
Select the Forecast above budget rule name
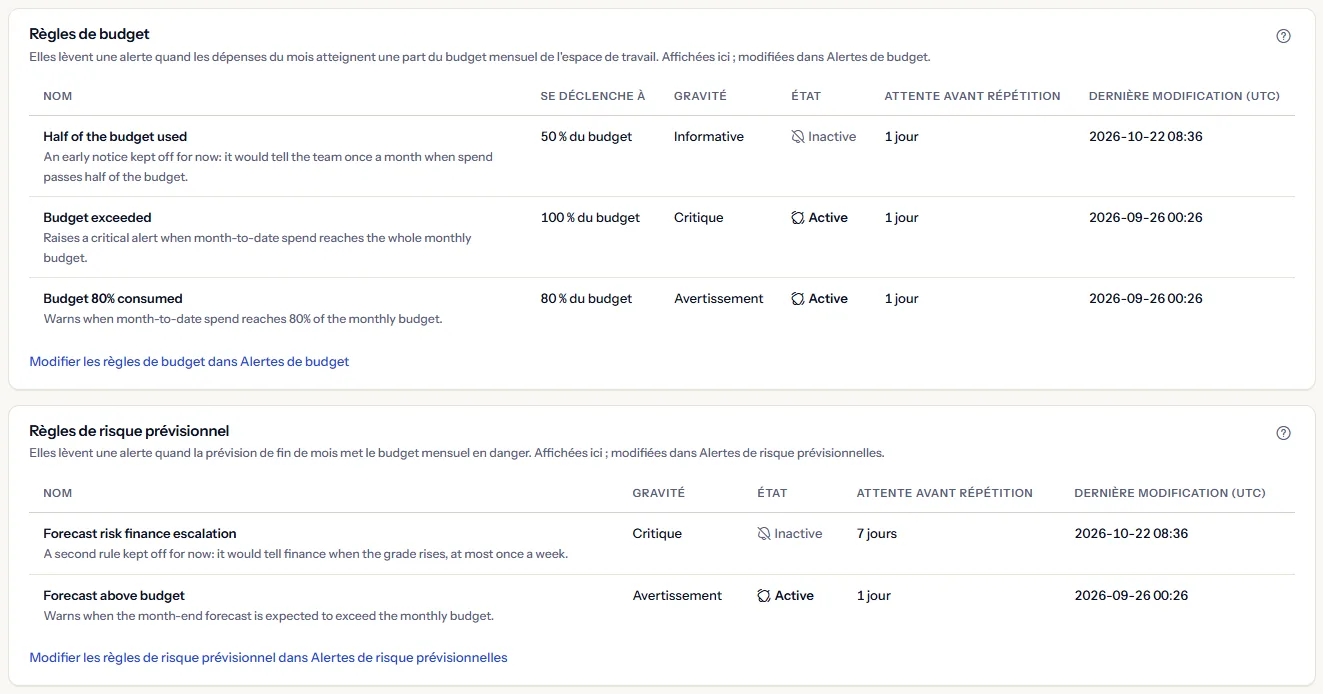click(114, 596)
